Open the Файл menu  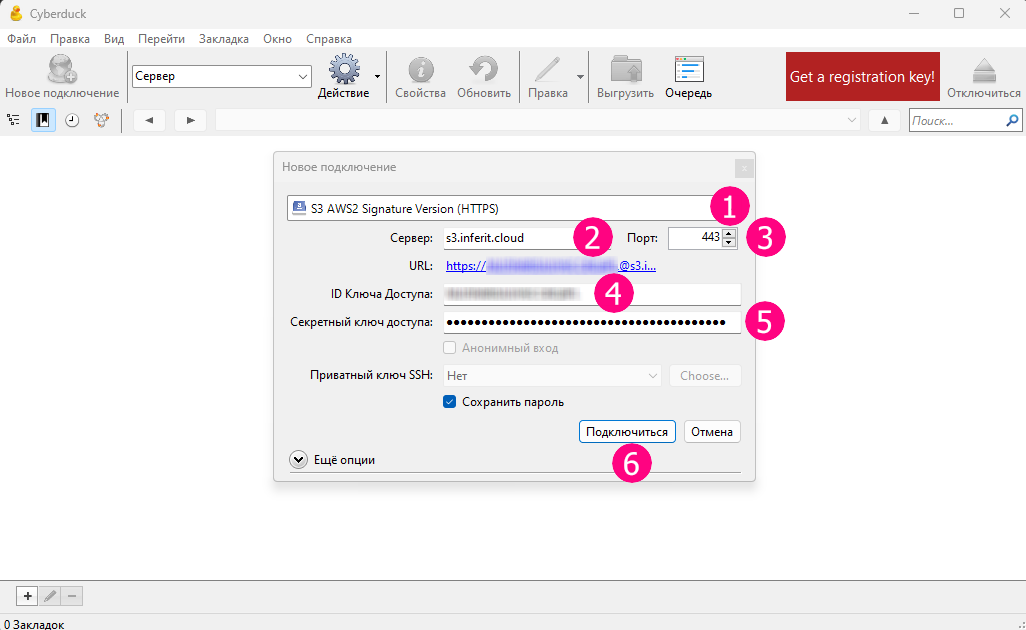click(22, 39)
